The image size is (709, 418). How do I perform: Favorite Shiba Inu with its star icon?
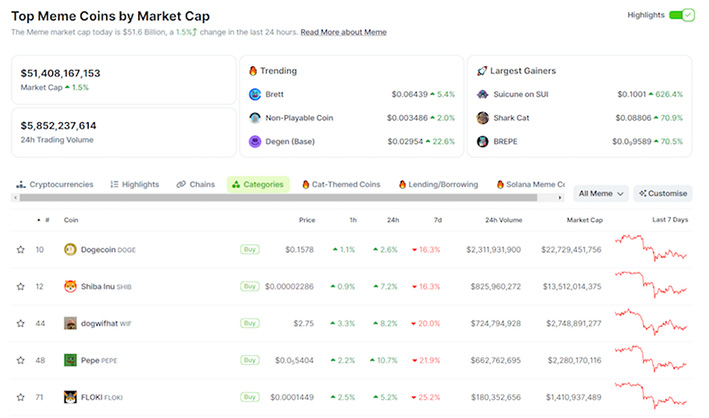click(x=21, y=287)
